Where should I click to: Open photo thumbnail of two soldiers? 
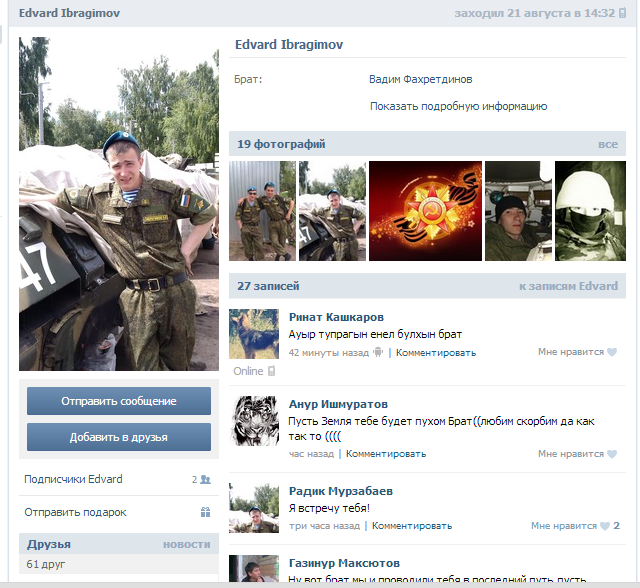[x=262, y=211]
